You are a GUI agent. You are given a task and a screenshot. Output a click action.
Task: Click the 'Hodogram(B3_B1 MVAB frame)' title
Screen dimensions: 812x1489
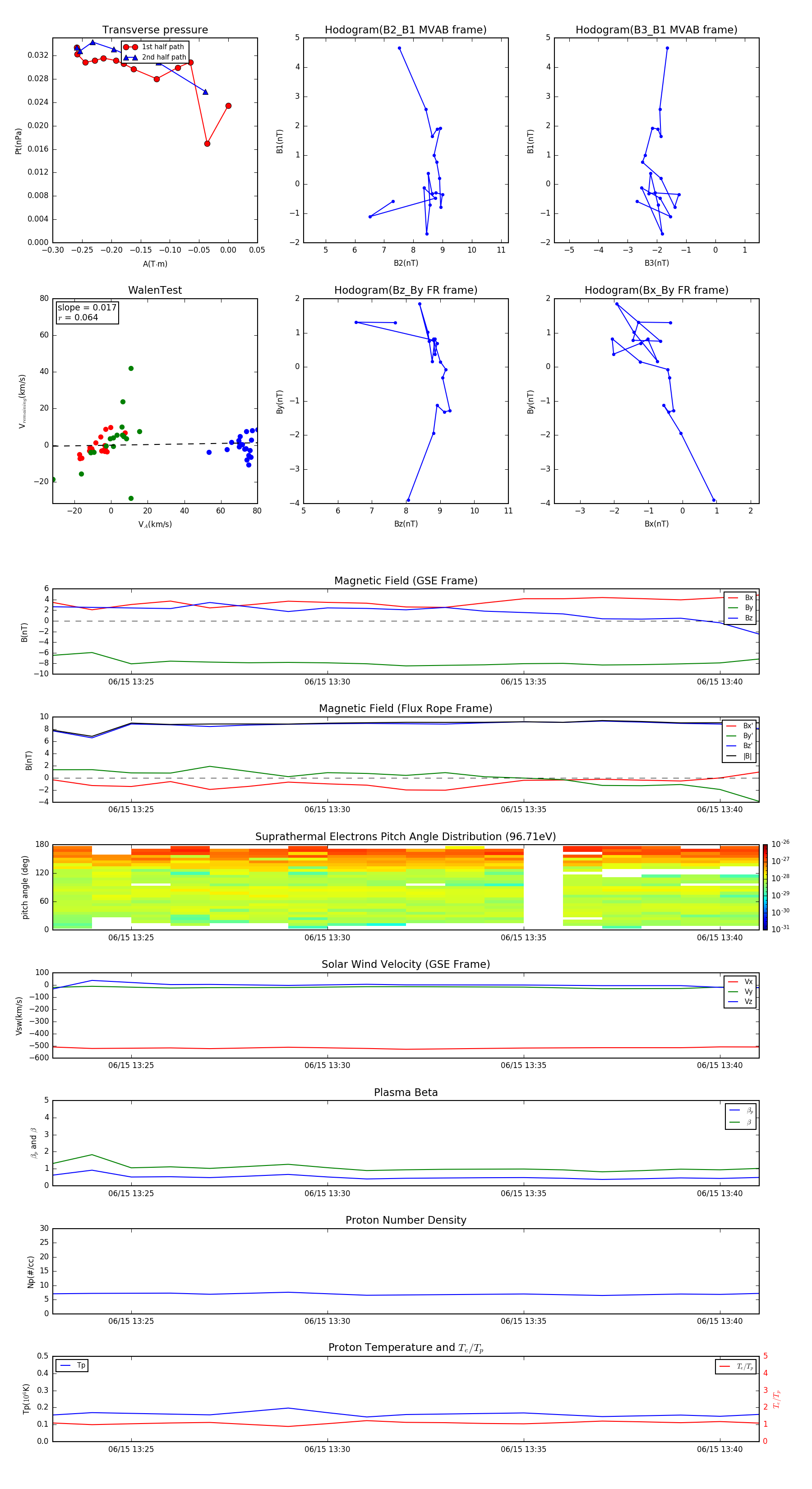656,30
